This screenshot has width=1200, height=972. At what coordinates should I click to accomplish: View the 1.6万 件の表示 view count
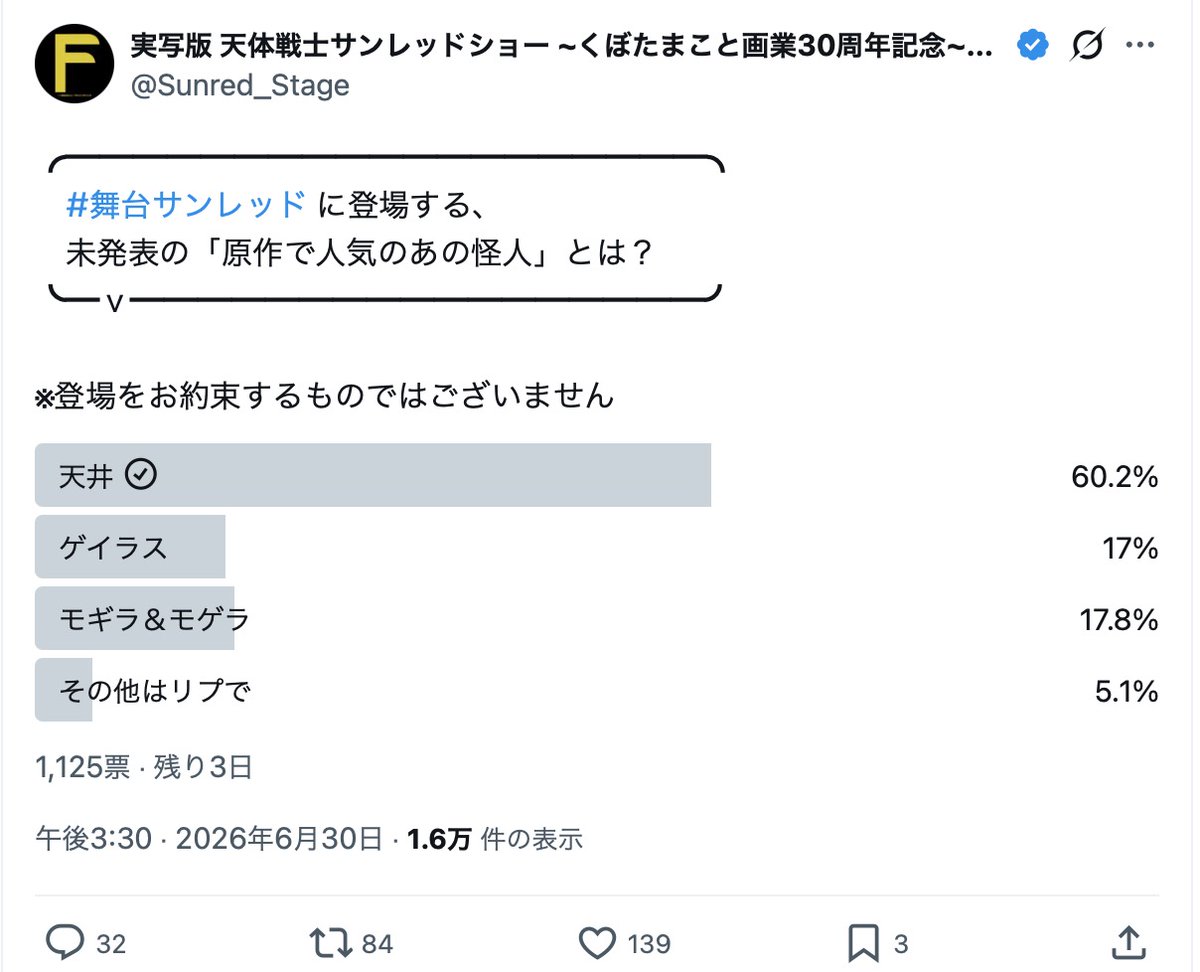click(495, 838)
